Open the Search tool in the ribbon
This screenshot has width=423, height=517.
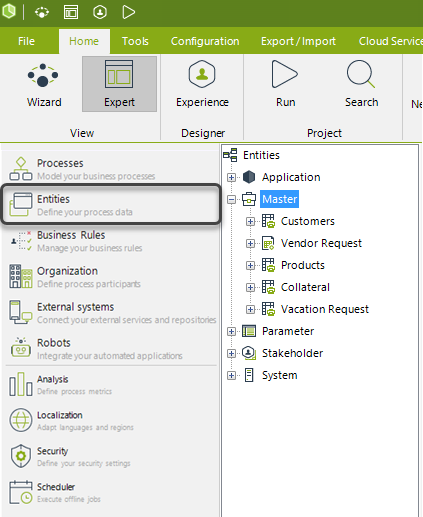click(x=361, y=84)
